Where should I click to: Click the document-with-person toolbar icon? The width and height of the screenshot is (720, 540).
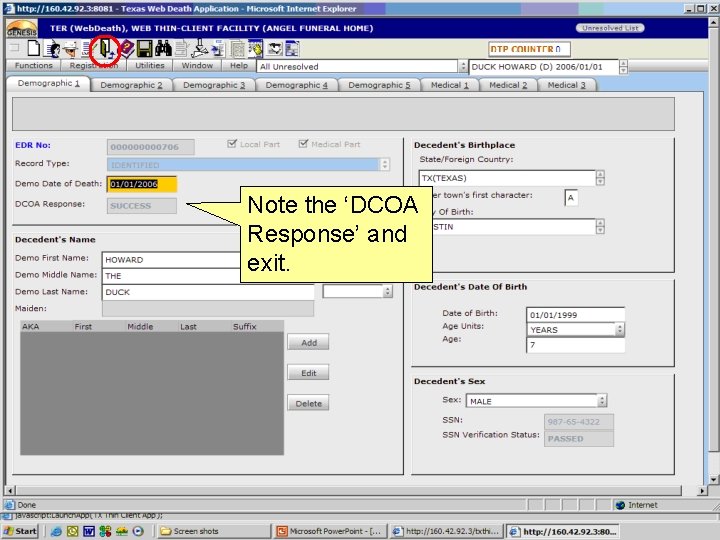pos(53,49)
